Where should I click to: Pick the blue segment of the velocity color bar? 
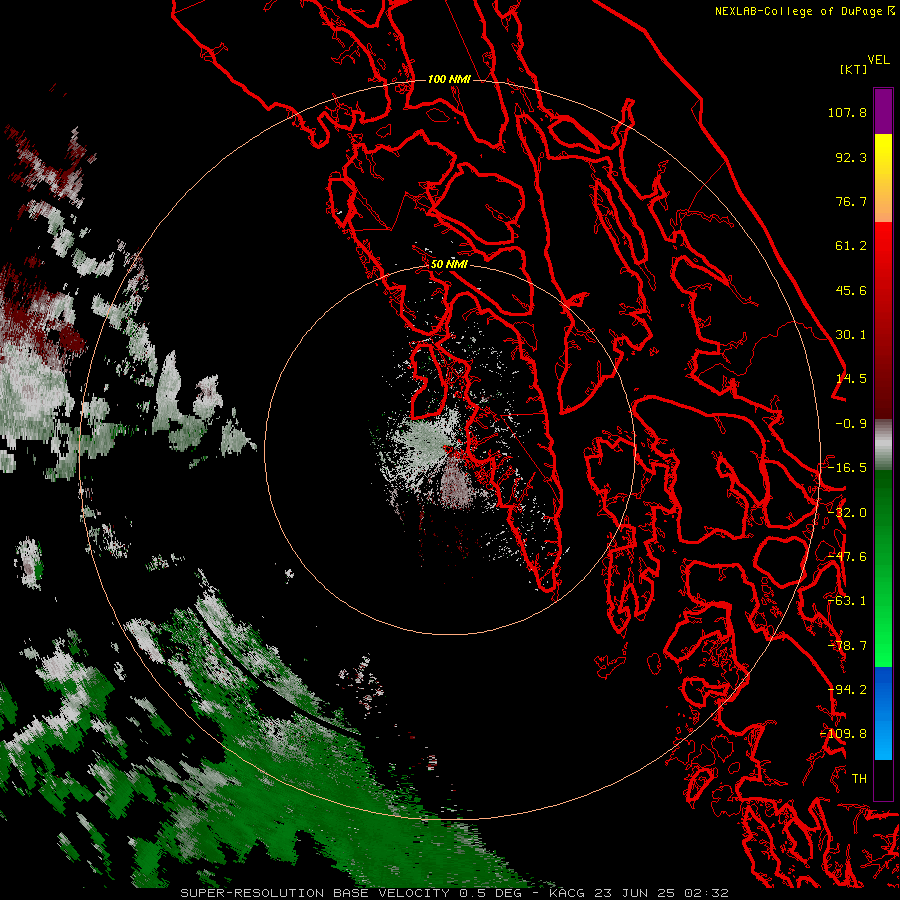(x=883, y=713)
